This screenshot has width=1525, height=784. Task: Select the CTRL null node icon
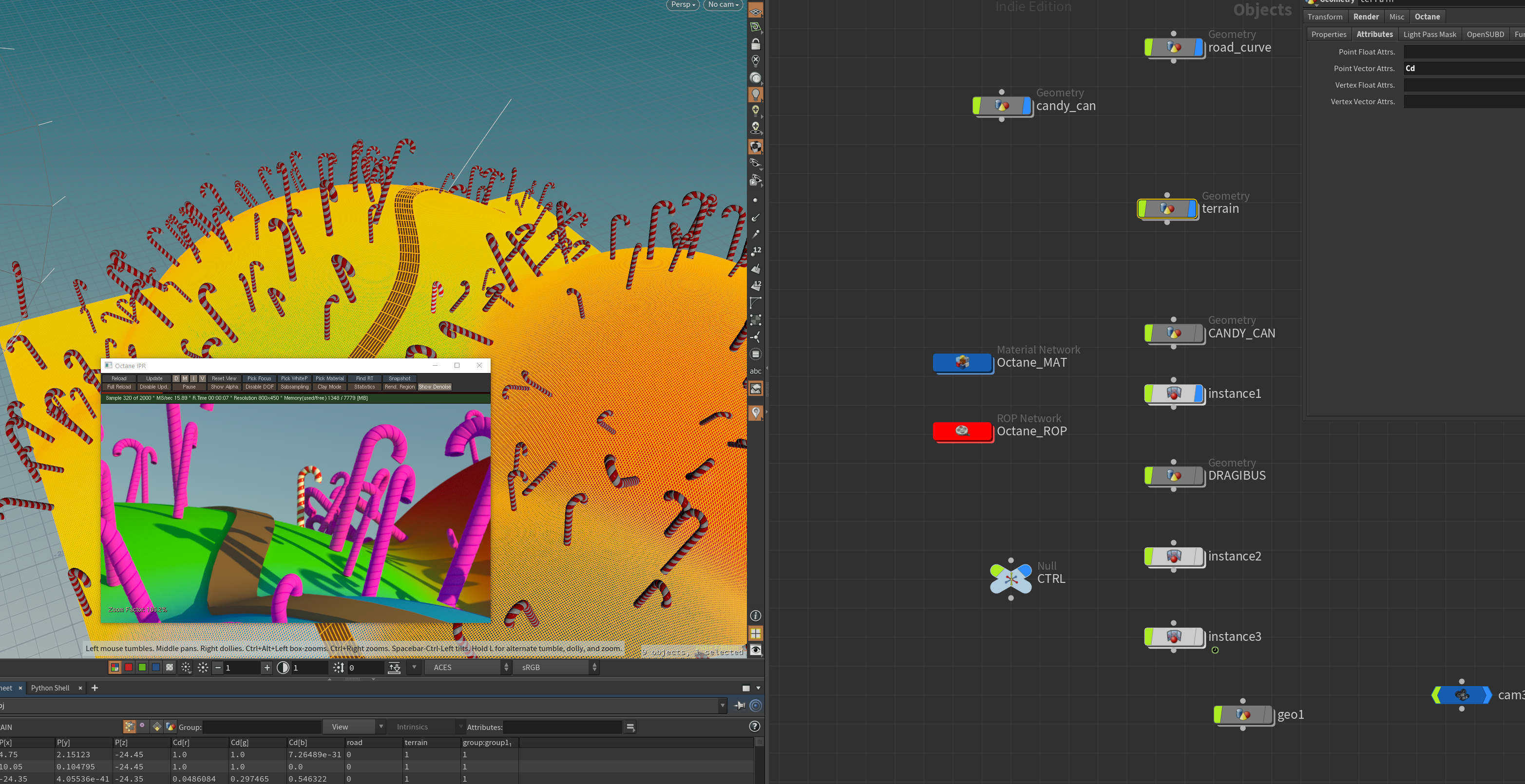pyautogui.click(x=1010, y=579)
